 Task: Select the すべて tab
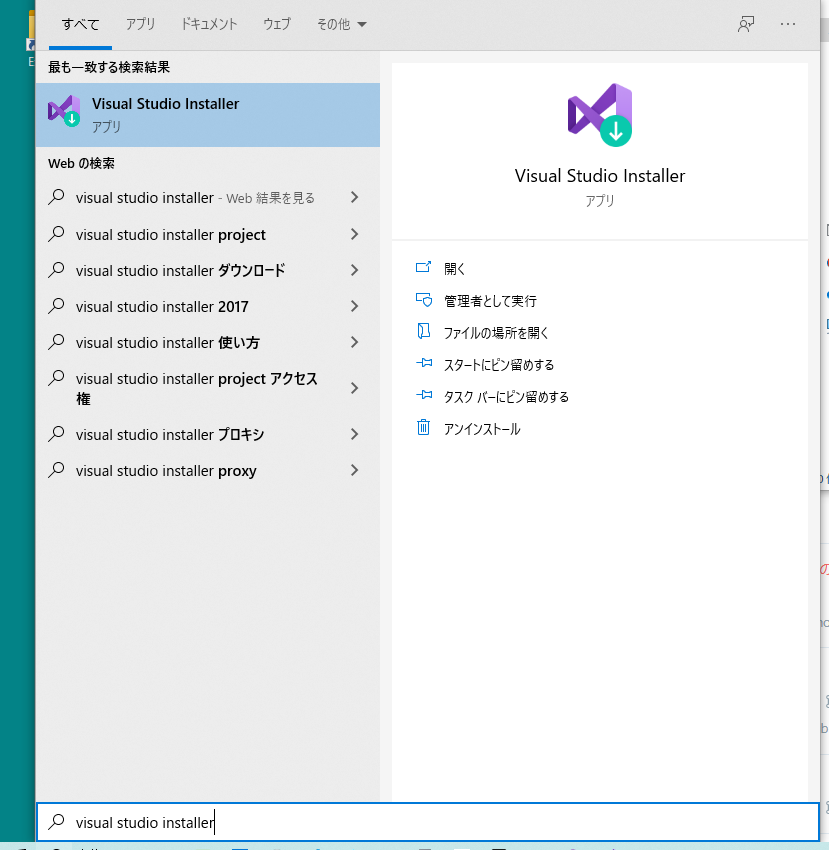click(x=80, y=24)
